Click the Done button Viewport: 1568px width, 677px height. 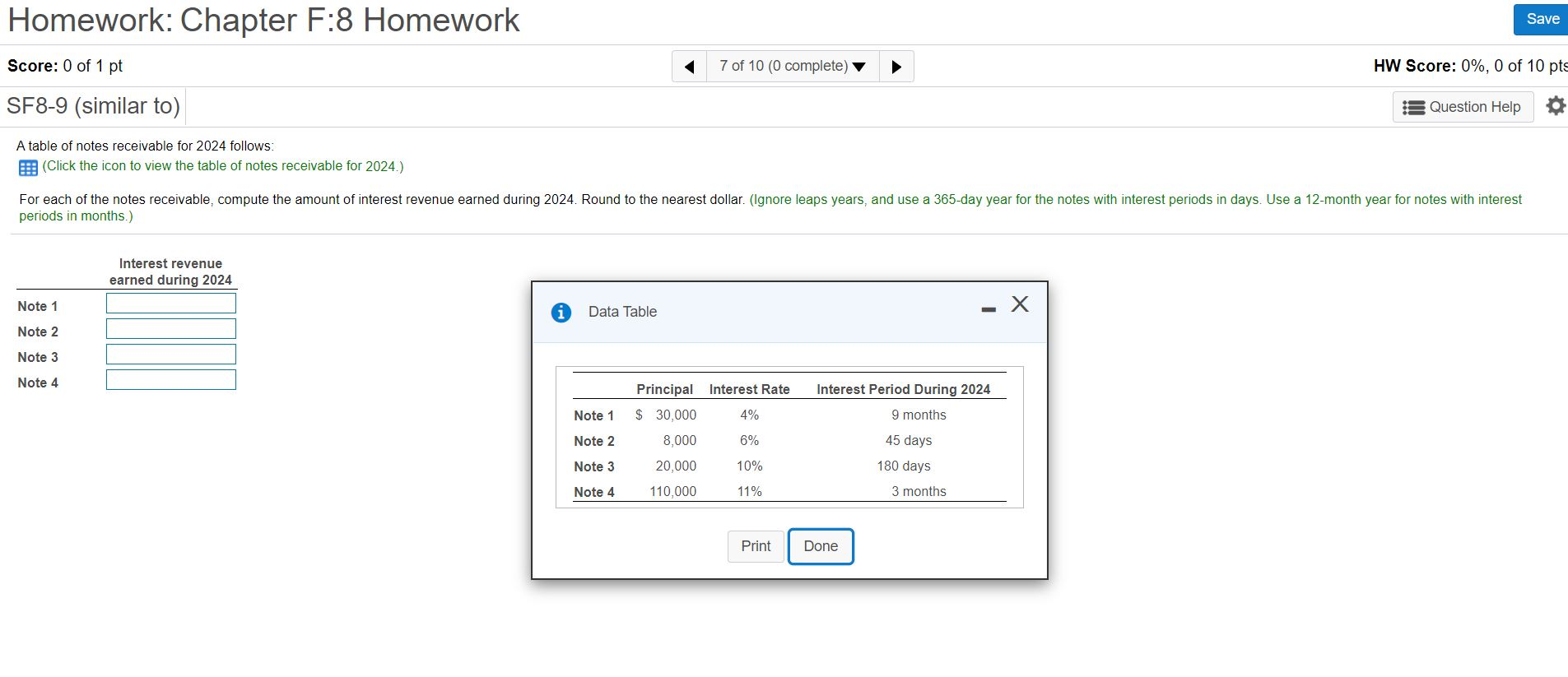point(821,546)
